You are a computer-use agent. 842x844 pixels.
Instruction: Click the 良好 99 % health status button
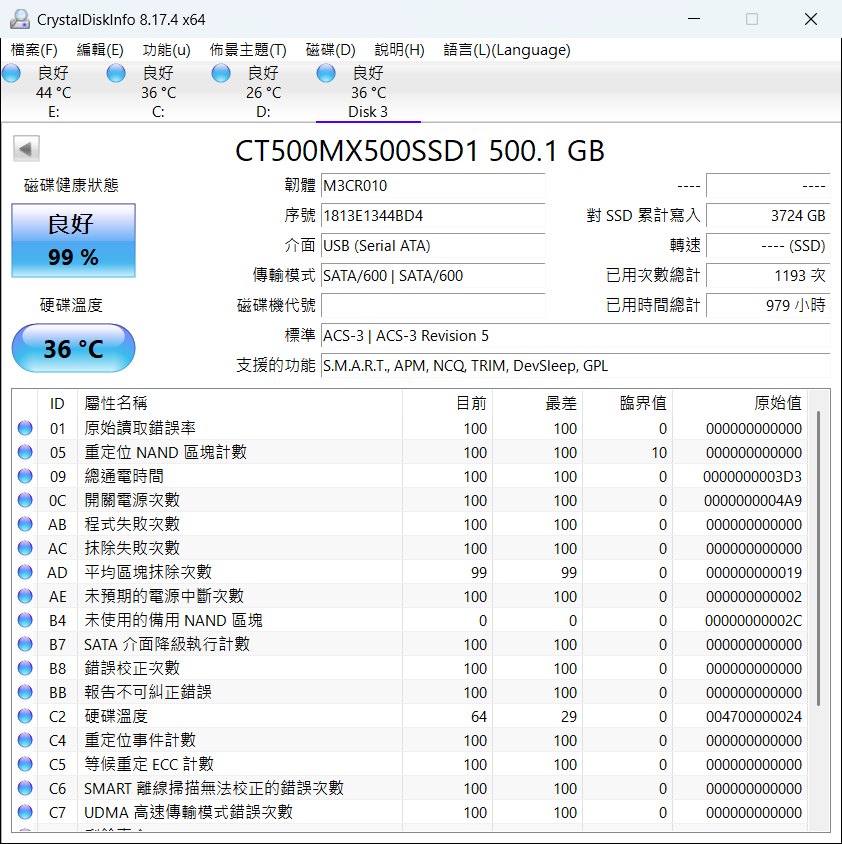coord(73,240)
